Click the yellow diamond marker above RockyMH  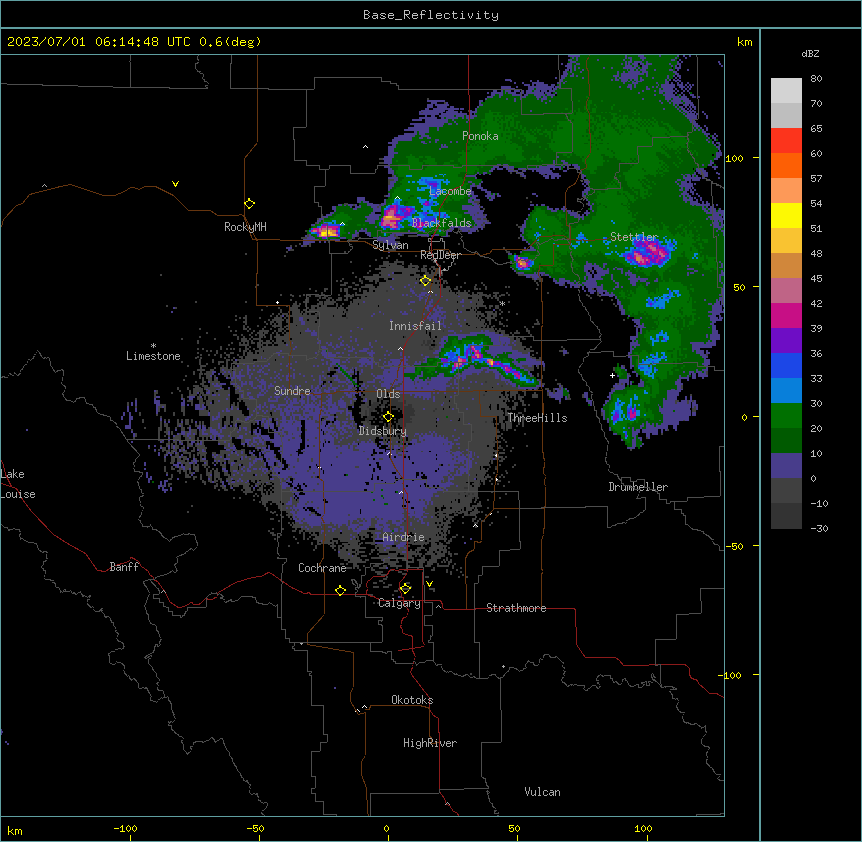pos(249,204)
